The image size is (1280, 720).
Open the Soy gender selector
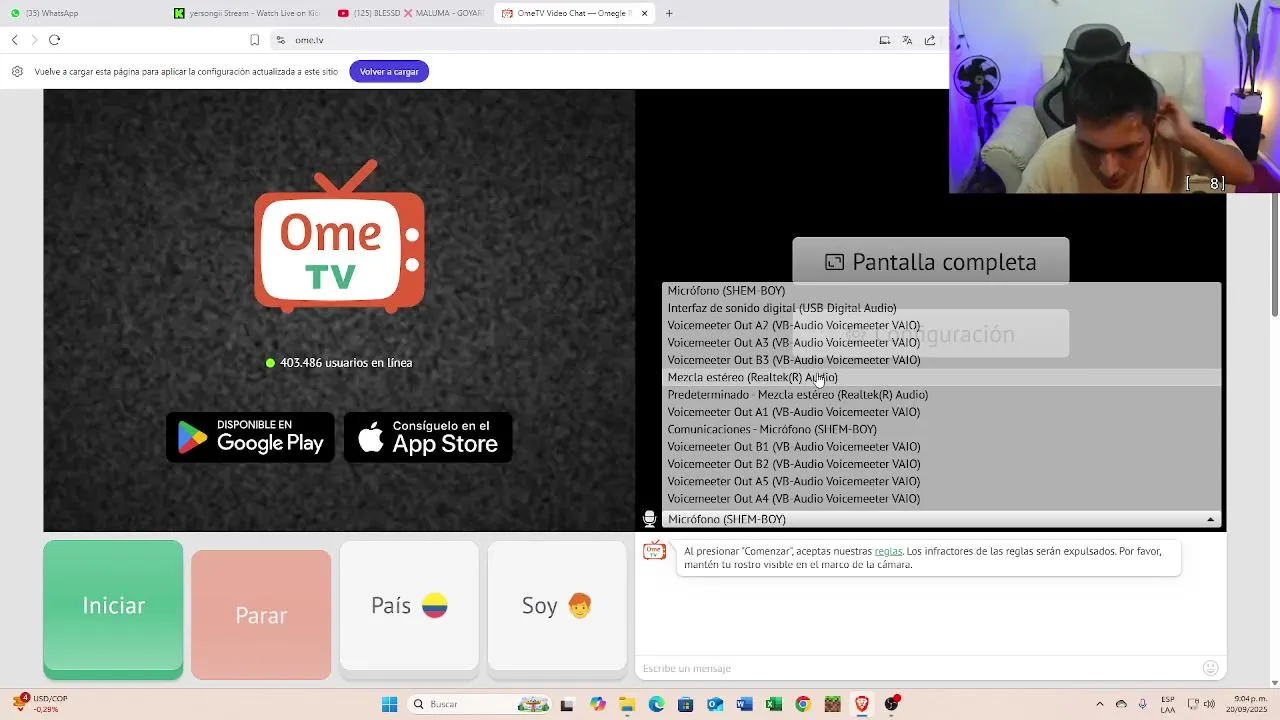click(x=557, y=606)
